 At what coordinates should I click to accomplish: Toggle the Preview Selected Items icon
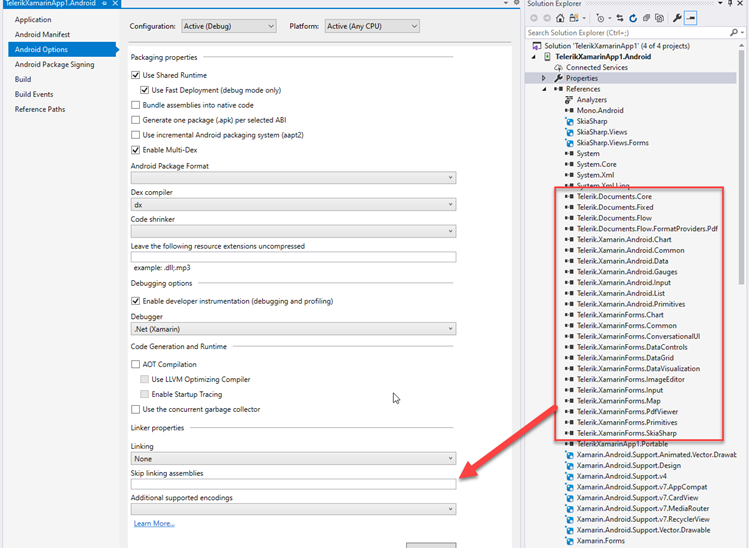(x=691, y=18)
